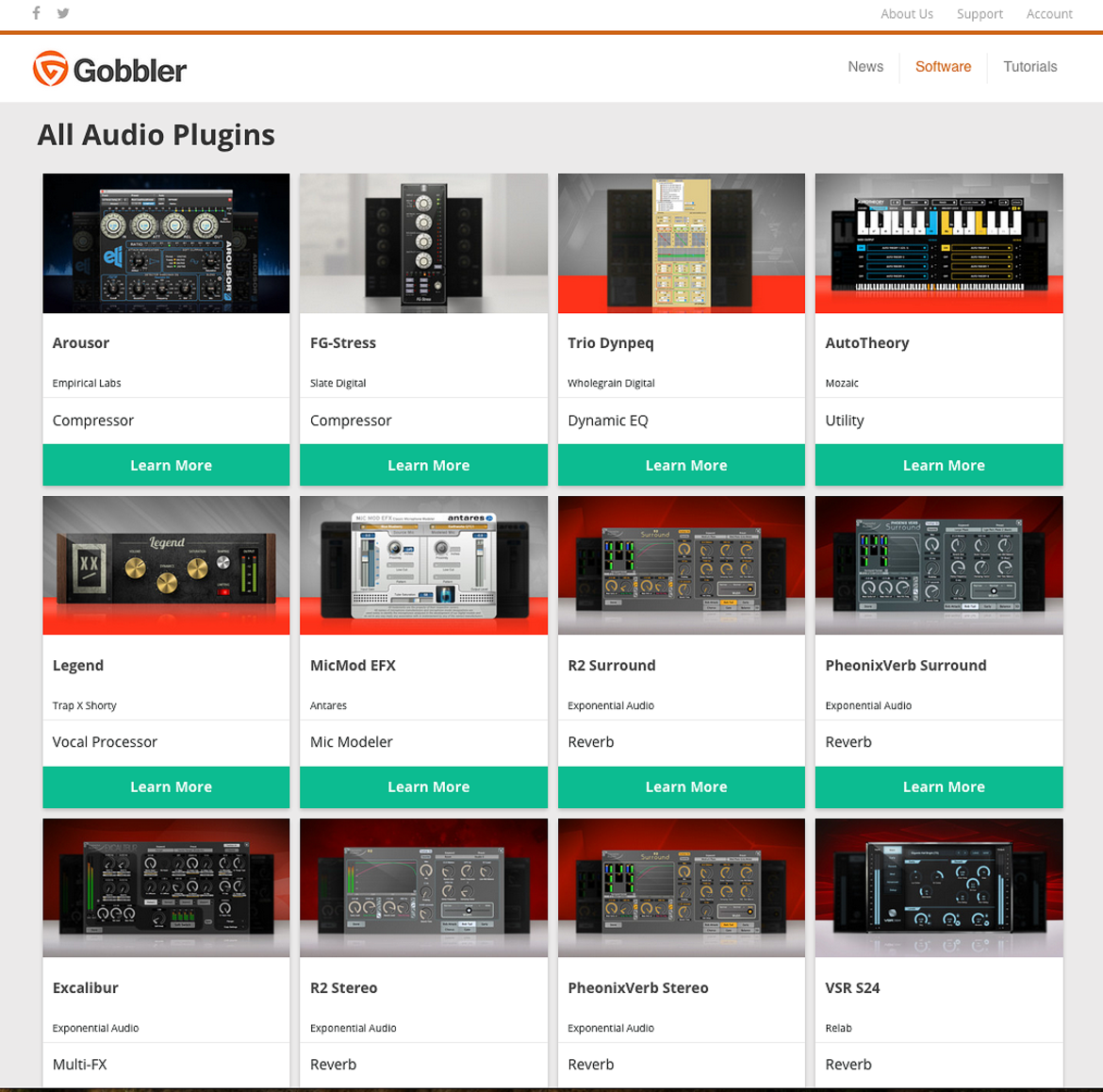Select the Excalibur plugin title
This screenshot has height=1092, width=1103.
tap(85, 987)
